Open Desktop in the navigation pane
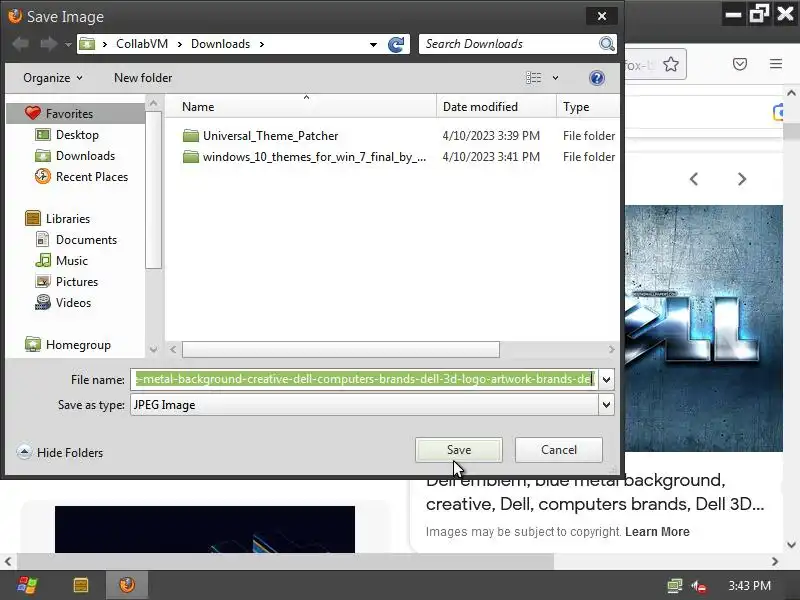Screen dimensions: 800x600 tap(77, 135)
